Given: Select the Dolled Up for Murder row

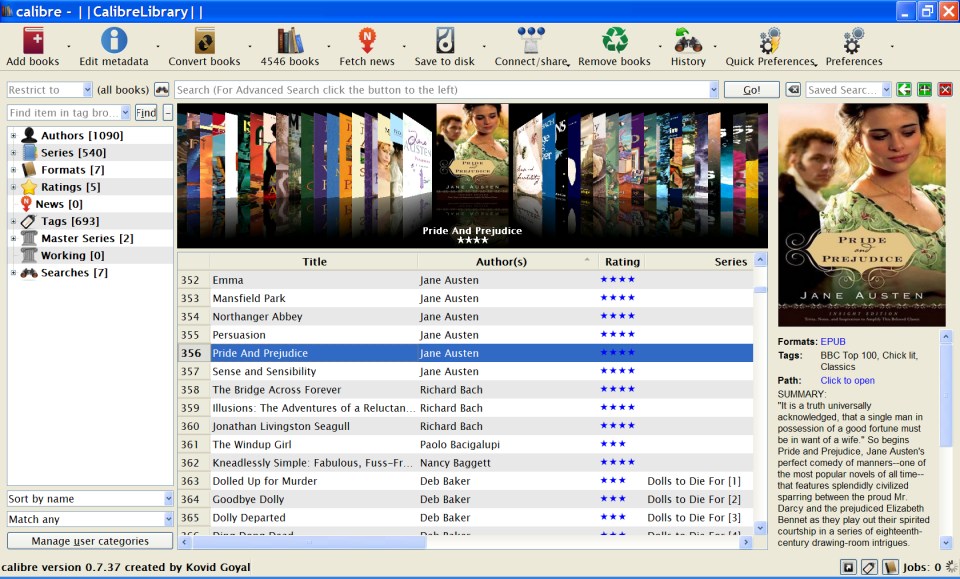Looking at the screenshot, I should point(465,481).
